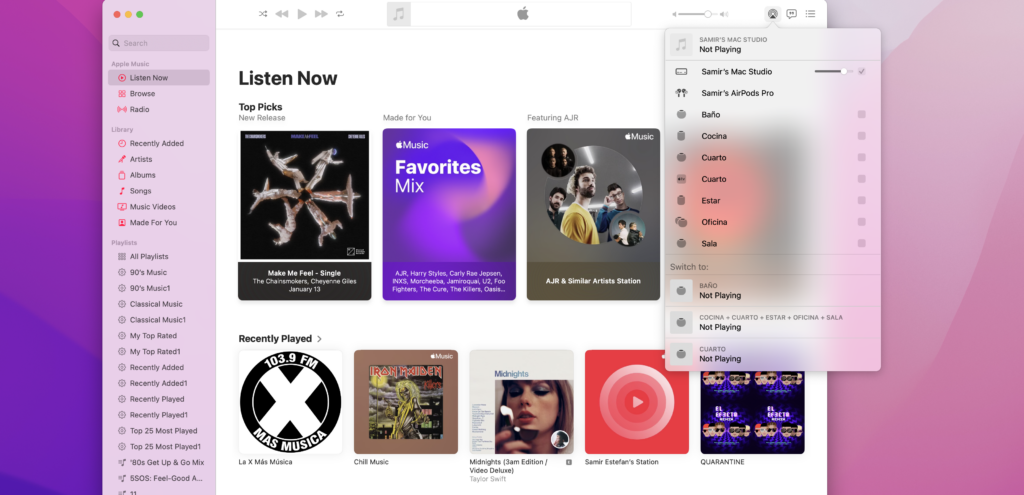Click the gear icon beside Classical Music
This screenshot has width=1024, height=495.
point(121,304)
